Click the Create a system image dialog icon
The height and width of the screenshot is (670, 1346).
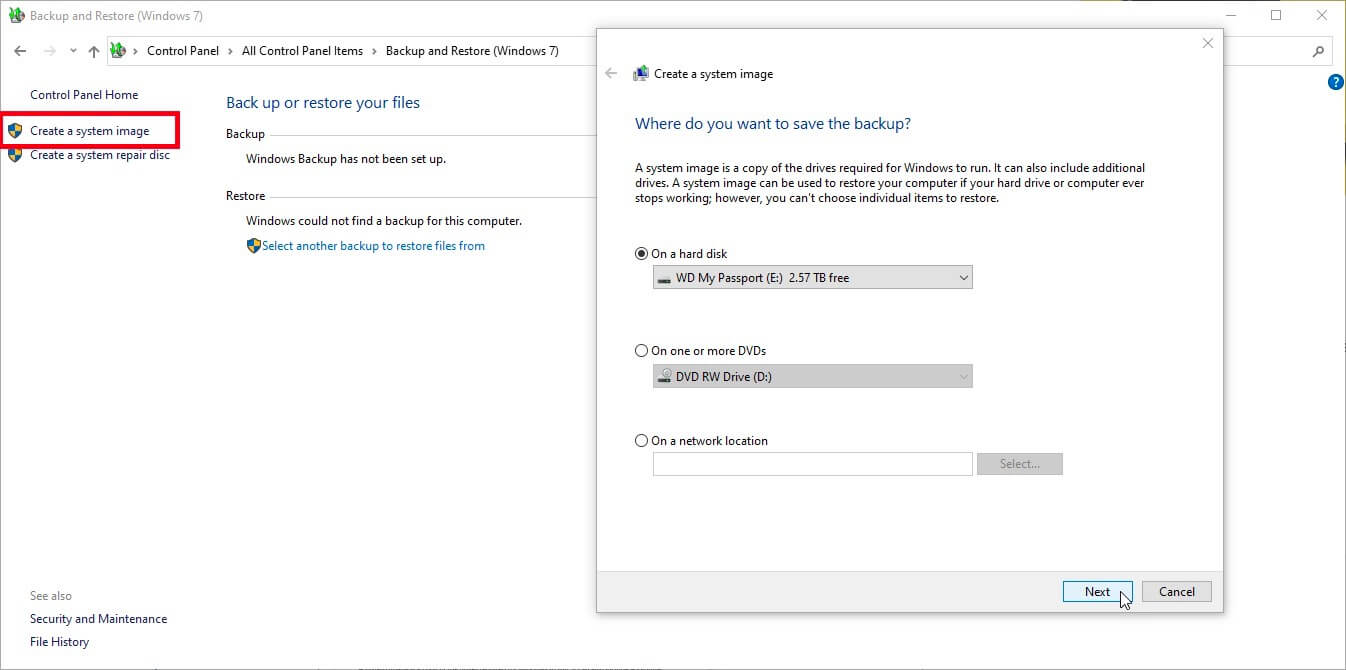coord(640,72)
